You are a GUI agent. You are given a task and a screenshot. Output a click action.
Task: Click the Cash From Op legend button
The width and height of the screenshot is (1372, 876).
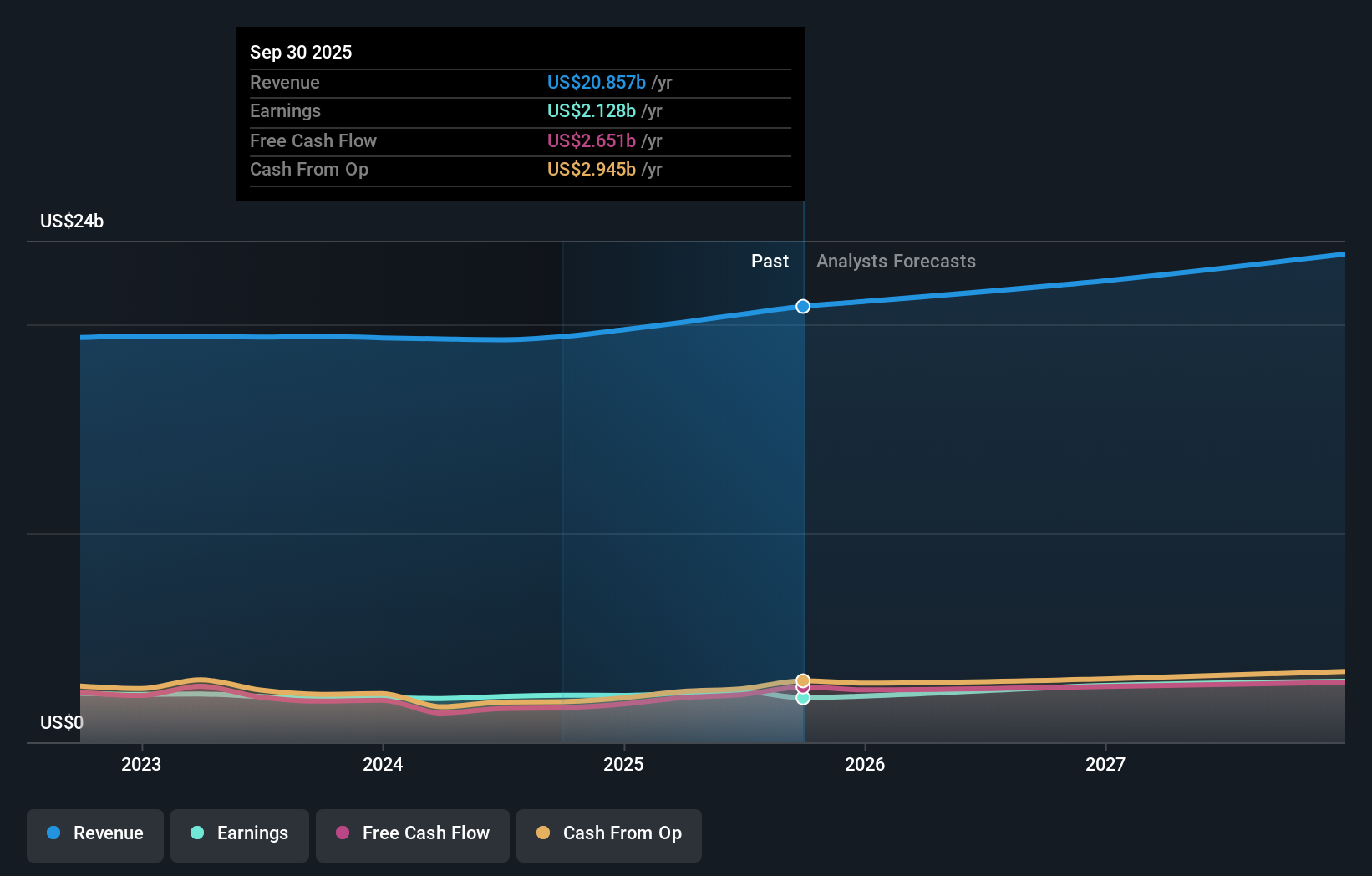[x=609, y=833]
